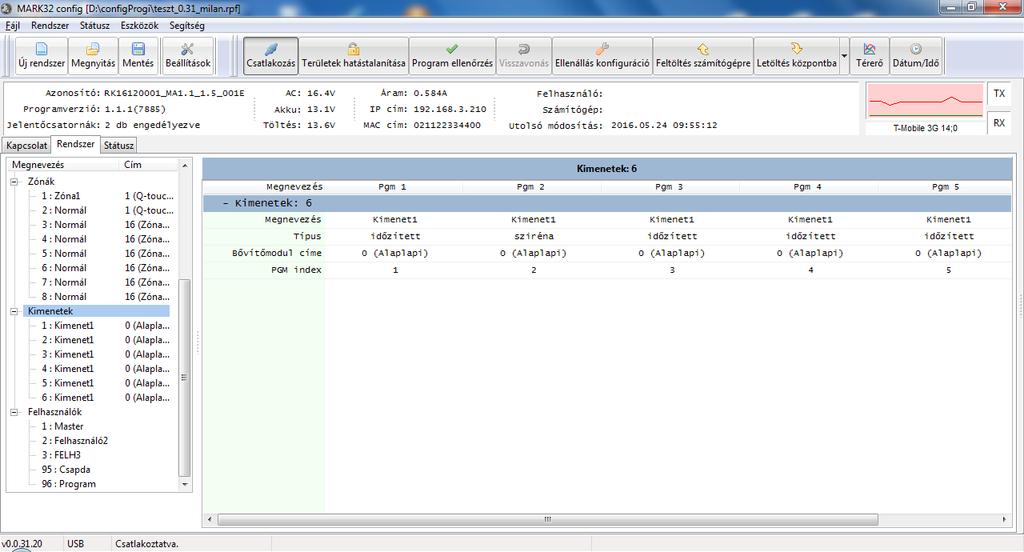
Task: Collapse the Kimenetek tree node
Action: pos(14,312)
